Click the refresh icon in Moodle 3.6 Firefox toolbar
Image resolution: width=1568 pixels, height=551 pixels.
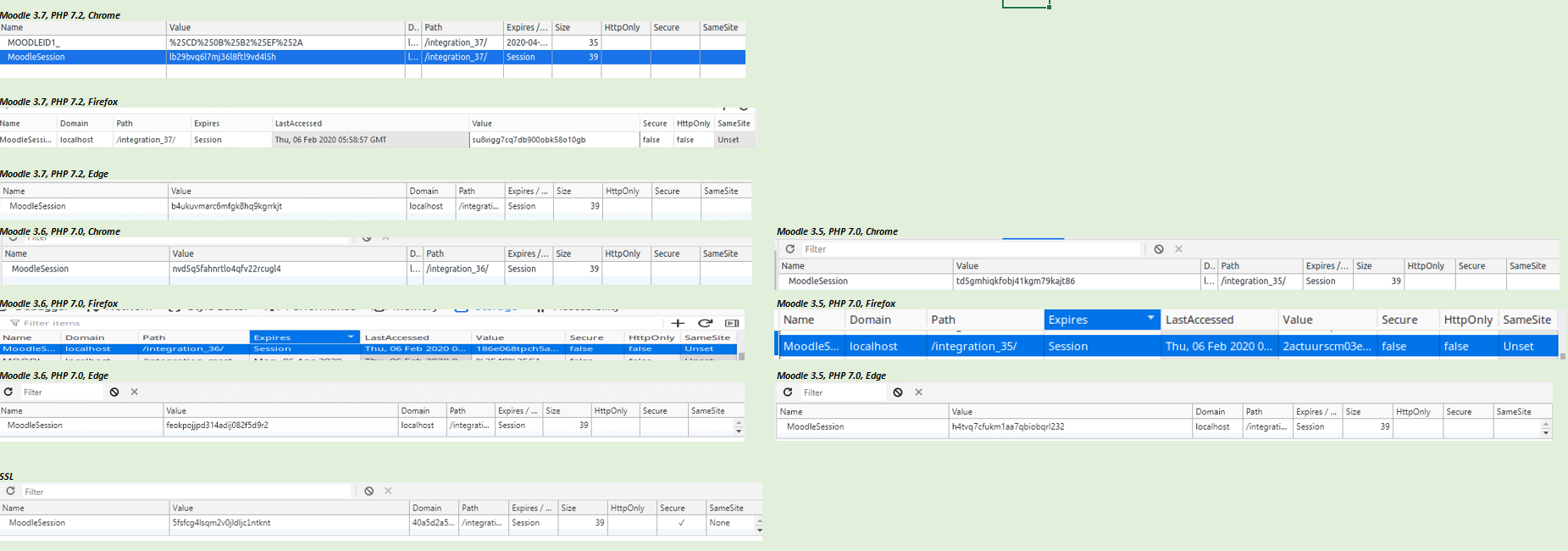705,323
